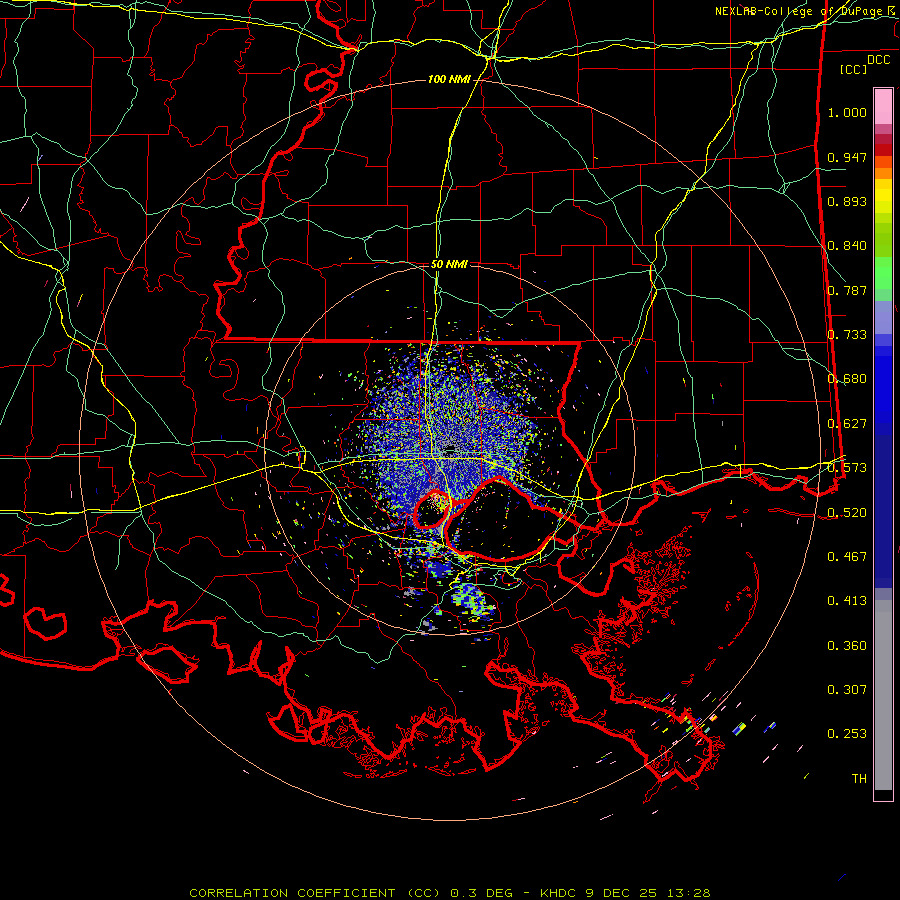The width and height of the screenshot is (900, 900).
Task: Click the 0.680 scale value
Action: click(847, 379)
